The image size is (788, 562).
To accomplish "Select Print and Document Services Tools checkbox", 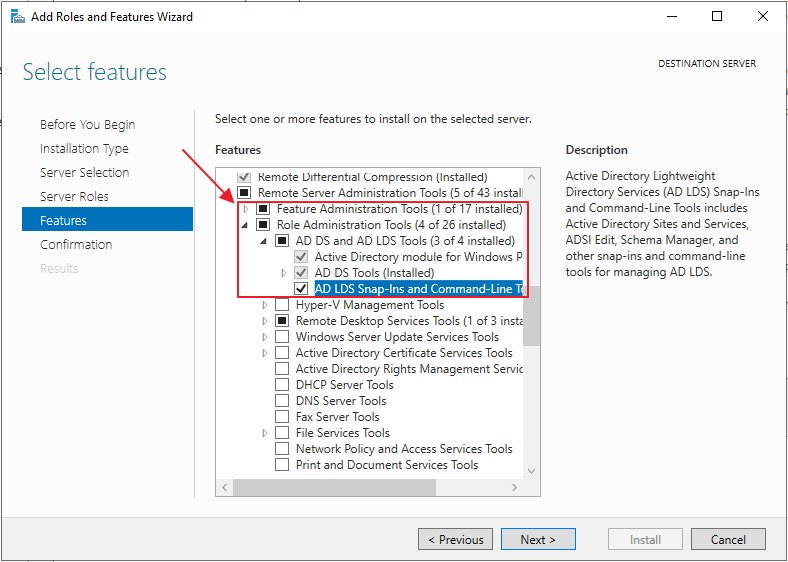I will (283, 465).
